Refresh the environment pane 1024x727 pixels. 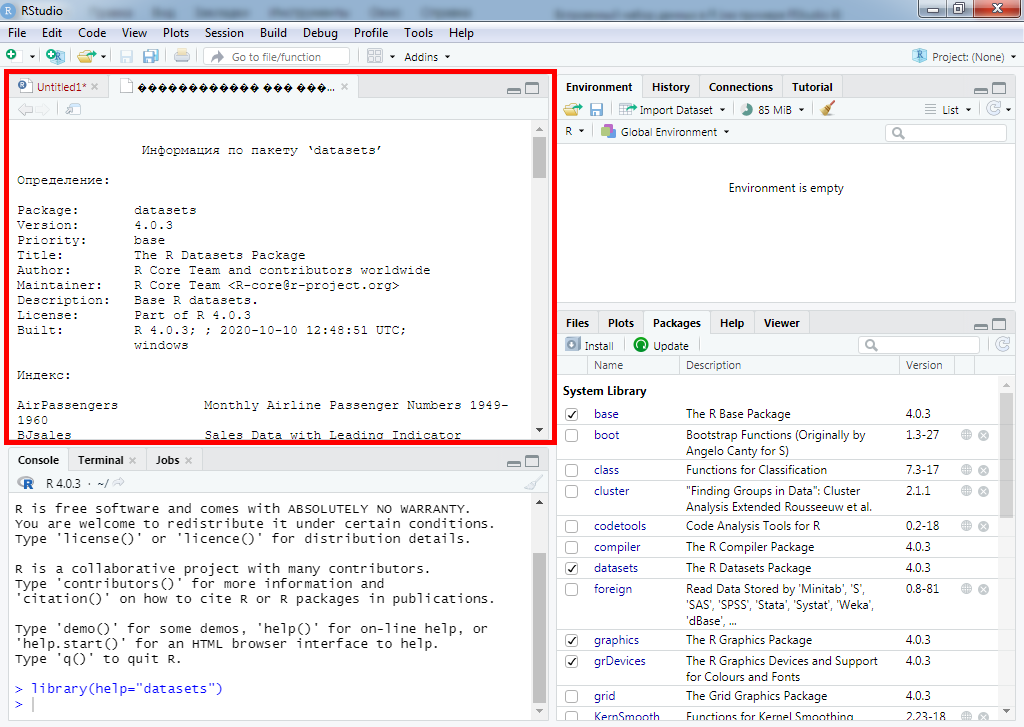coord(993,109)
